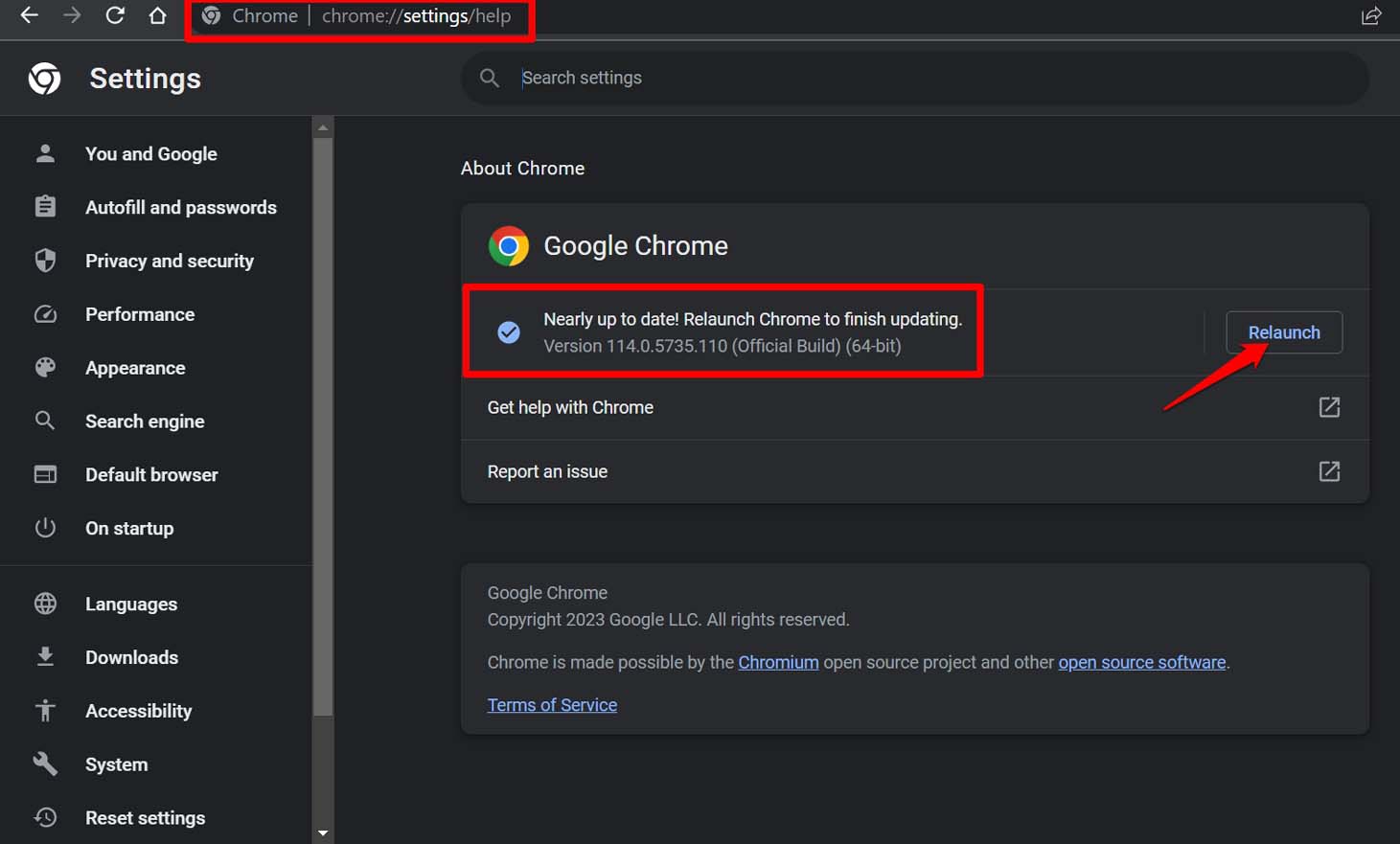Click the Appearance palette icon
The width and height of the screenshot is (1400, 844).
point(45,367)
